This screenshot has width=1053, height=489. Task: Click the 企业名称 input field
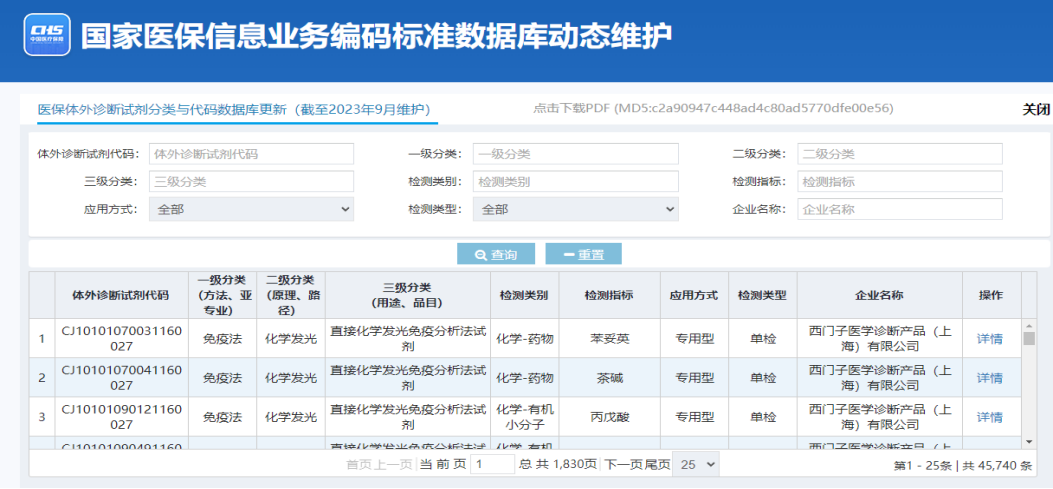click(899, 209)
